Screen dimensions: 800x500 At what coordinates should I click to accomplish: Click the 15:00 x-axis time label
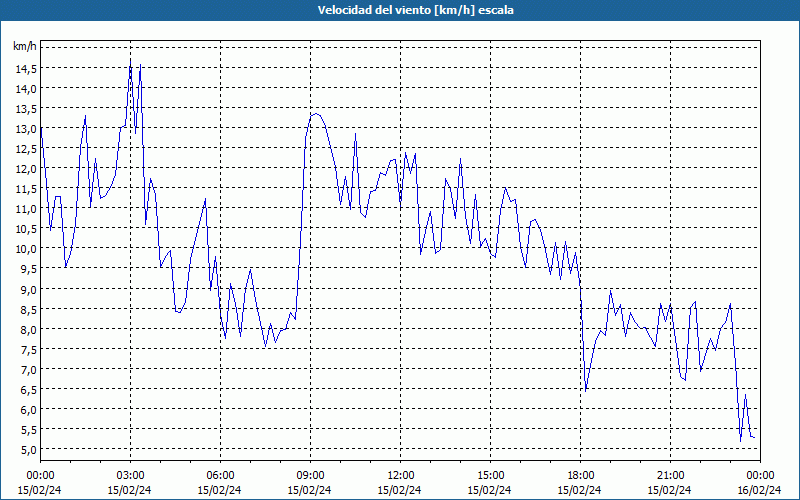pos(490,476)
